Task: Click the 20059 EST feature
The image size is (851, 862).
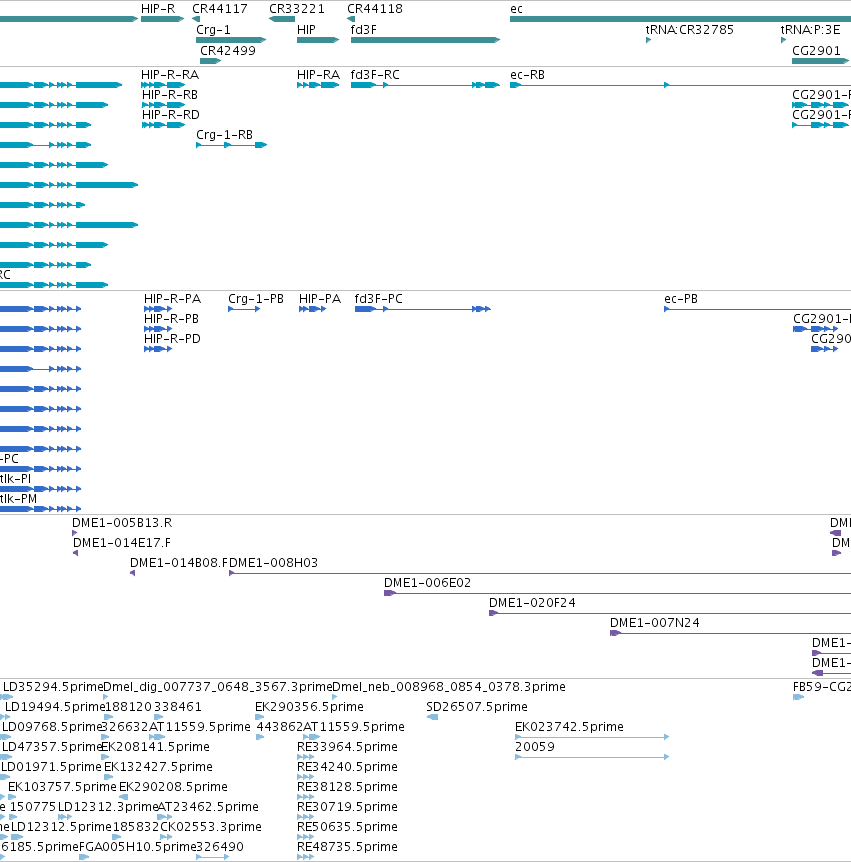Action: point(592,757)
